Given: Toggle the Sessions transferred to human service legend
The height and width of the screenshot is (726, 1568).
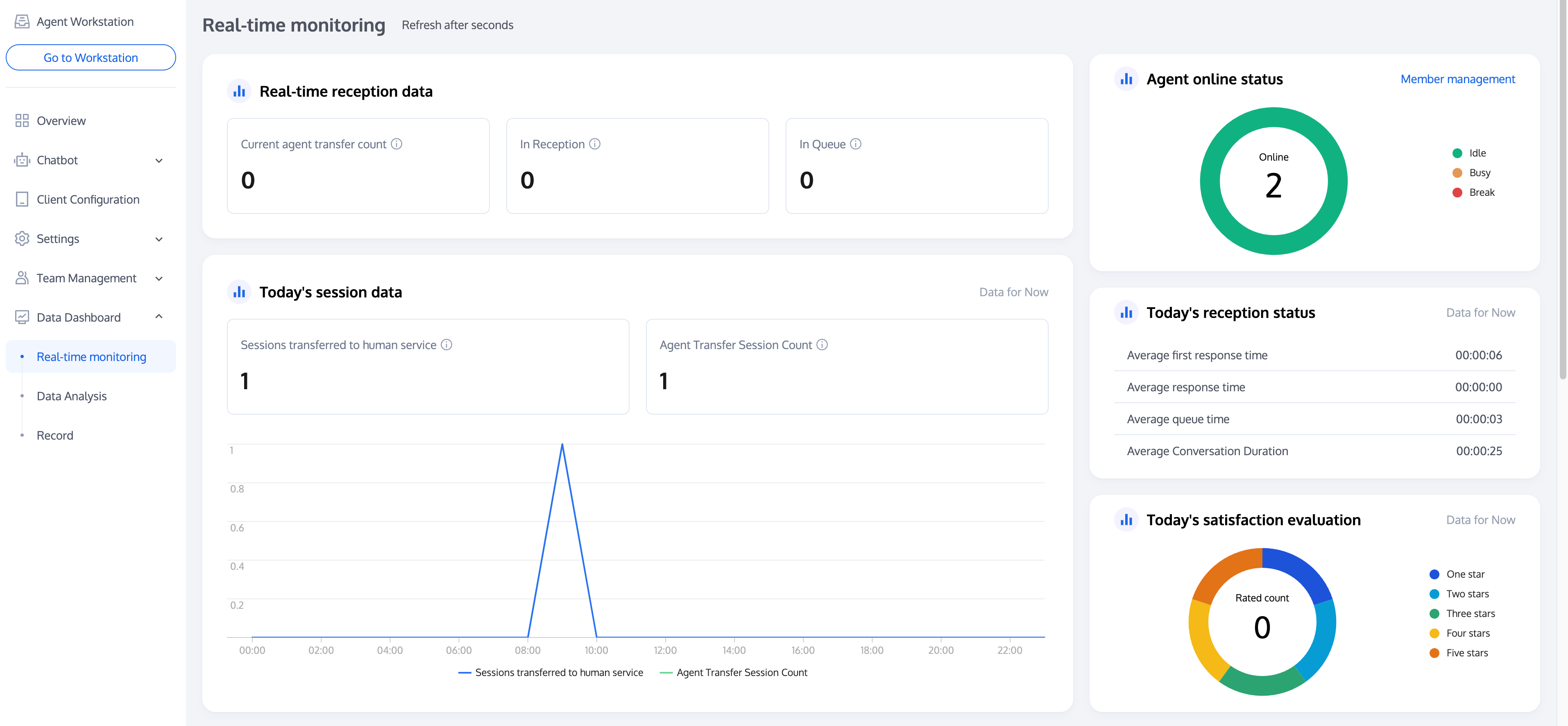Looking at the screenshot, I should point(550,672).
